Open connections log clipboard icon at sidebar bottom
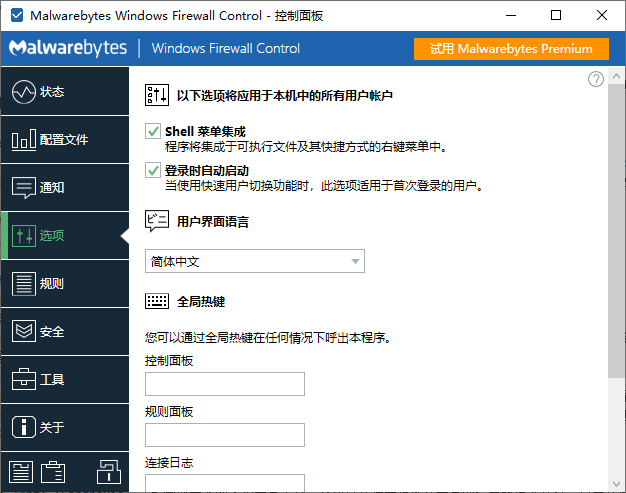This screenshot has height=493, width=626. (x=53, y=472)
